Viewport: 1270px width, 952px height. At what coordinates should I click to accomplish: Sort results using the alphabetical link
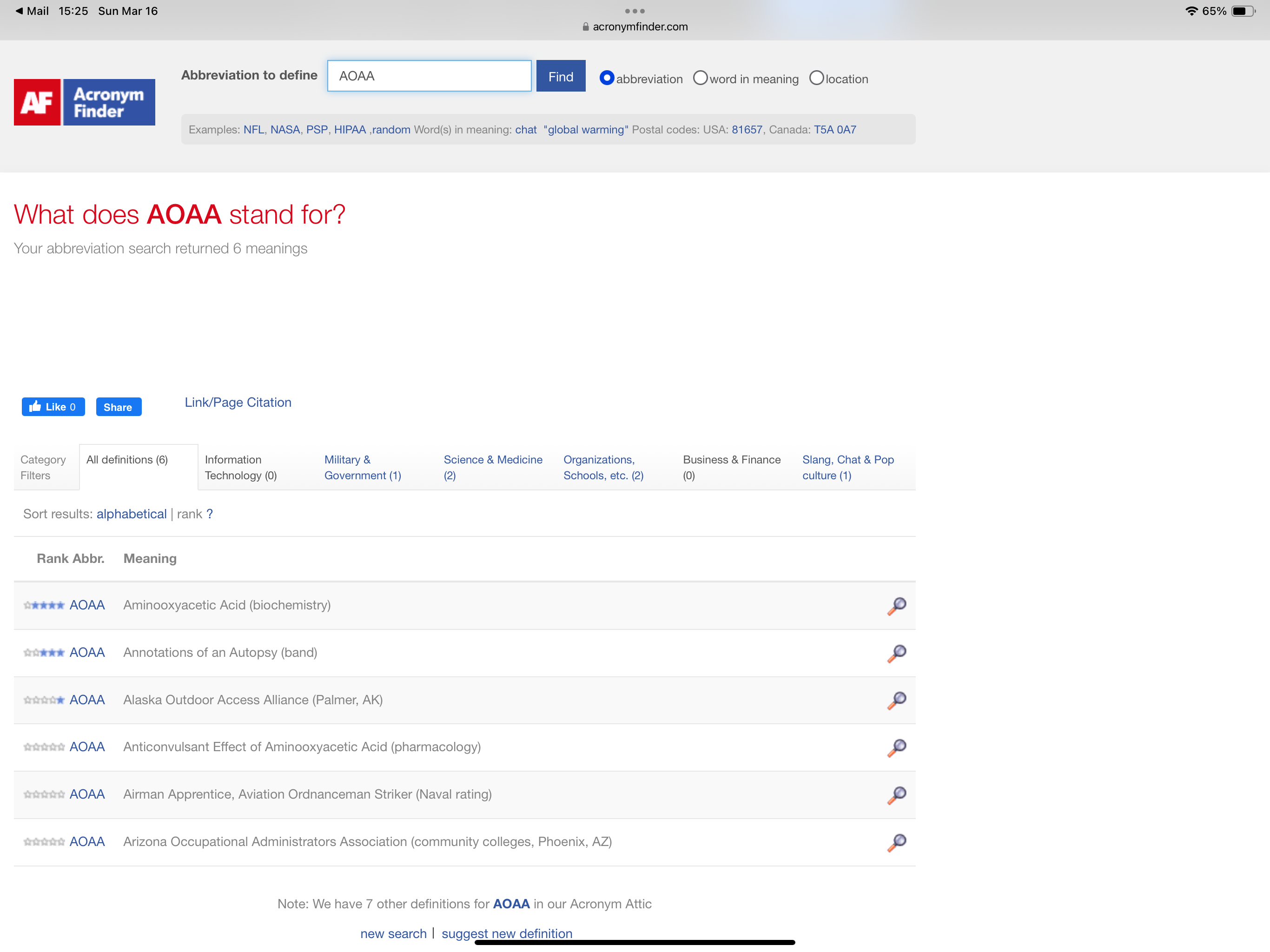(x=132, y=514)
